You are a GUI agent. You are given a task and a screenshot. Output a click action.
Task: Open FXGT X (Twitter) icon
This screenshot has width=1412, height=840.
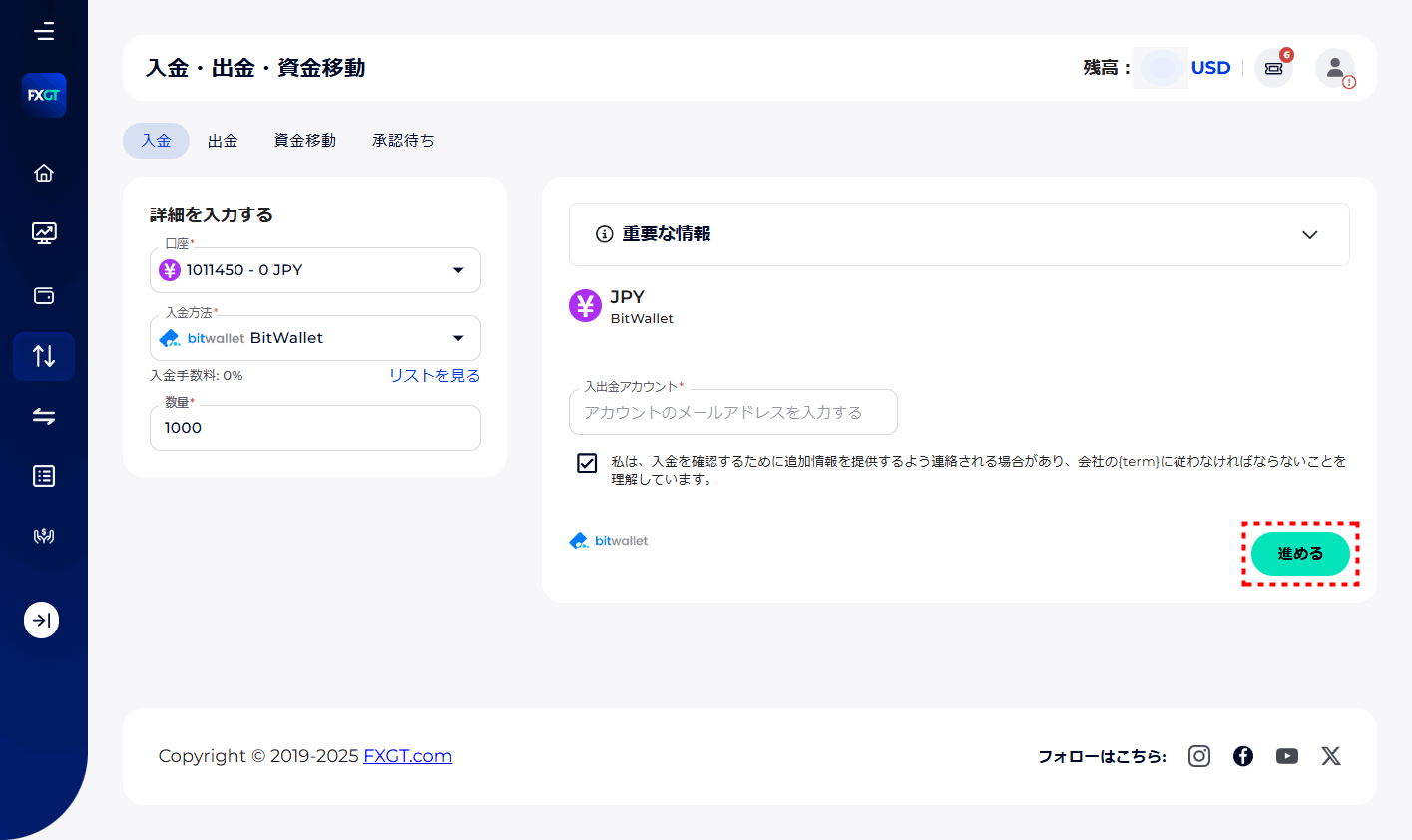(x=1331, y=756)
